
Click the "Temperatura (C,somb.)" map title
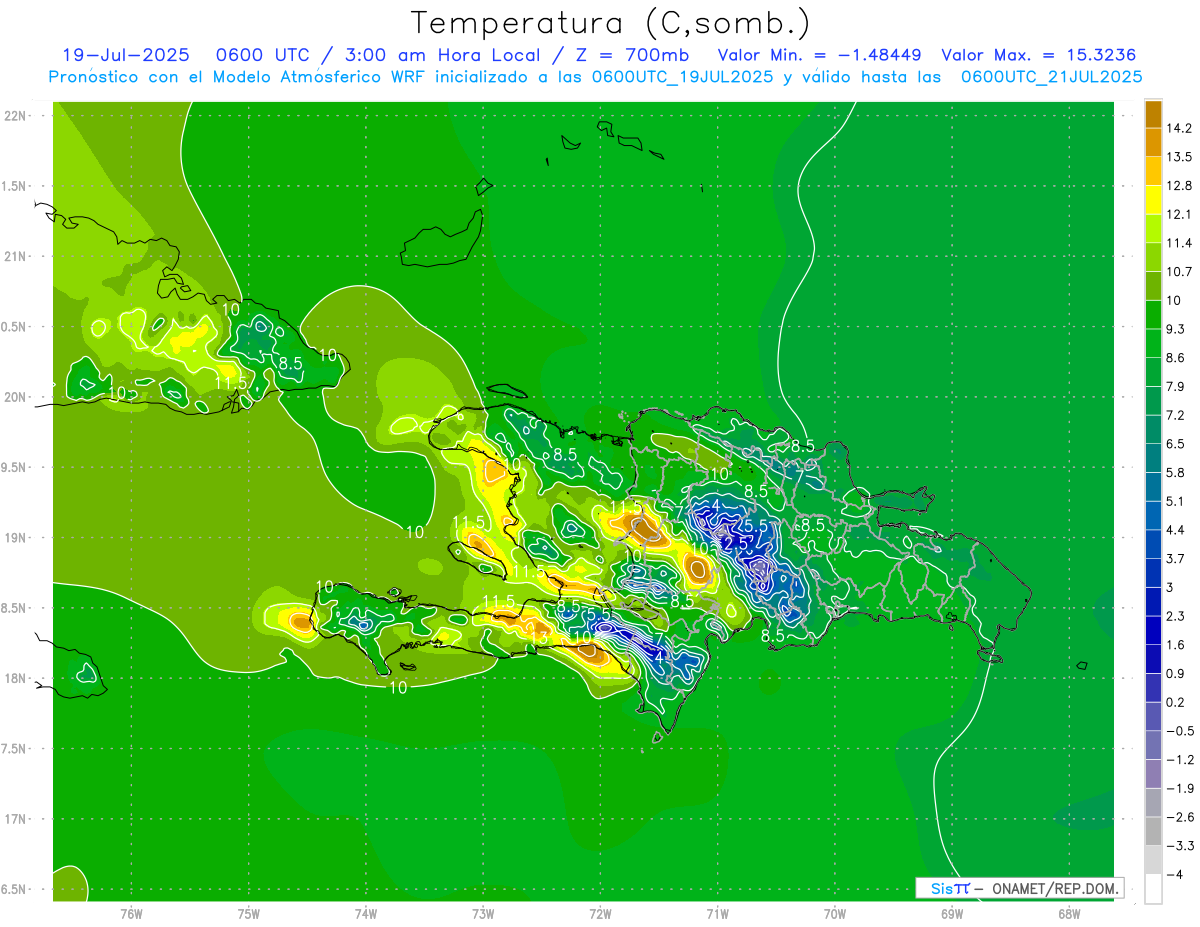611,23
